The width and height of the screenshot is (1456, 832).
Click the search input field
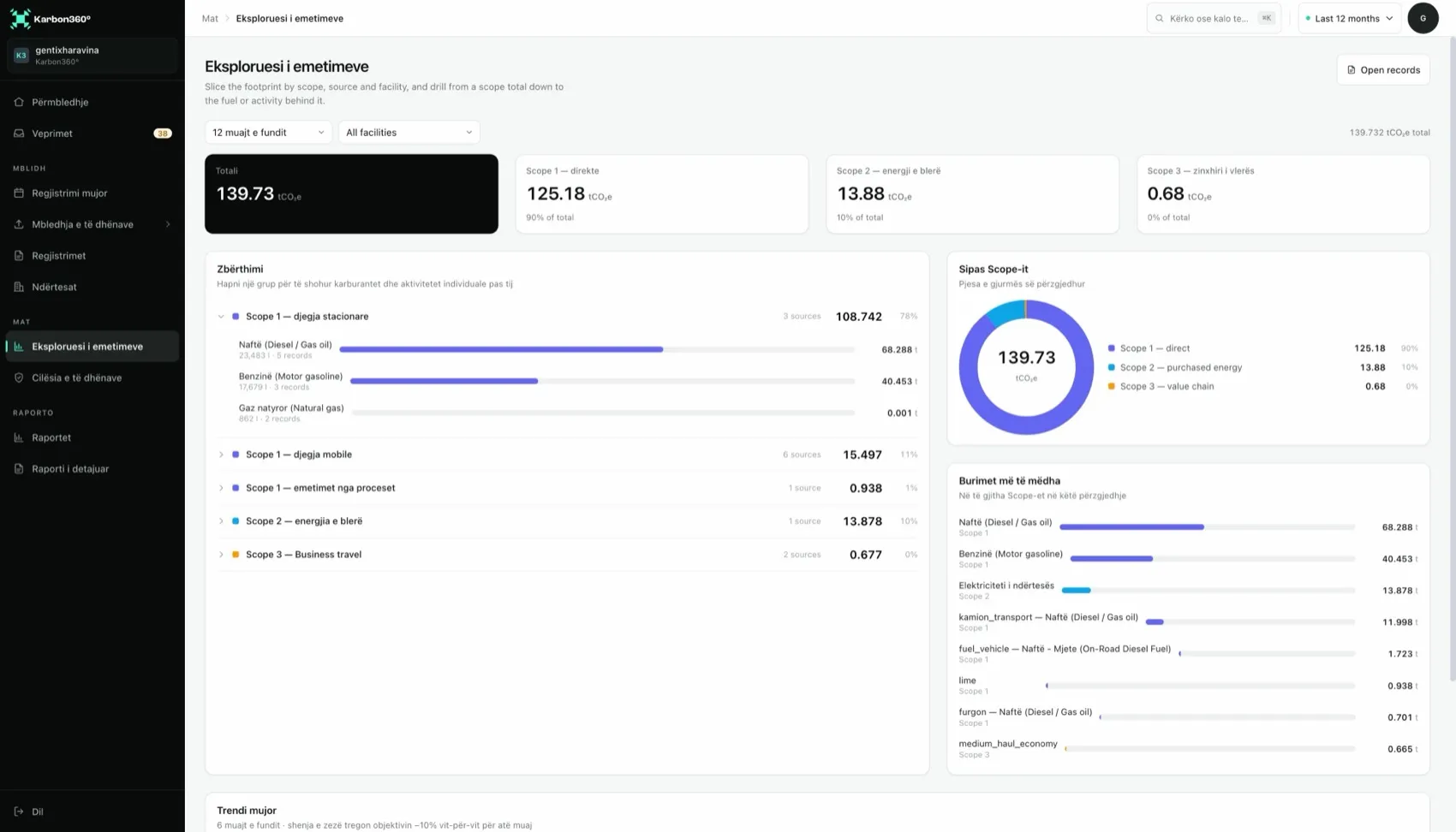point(1214,18)
